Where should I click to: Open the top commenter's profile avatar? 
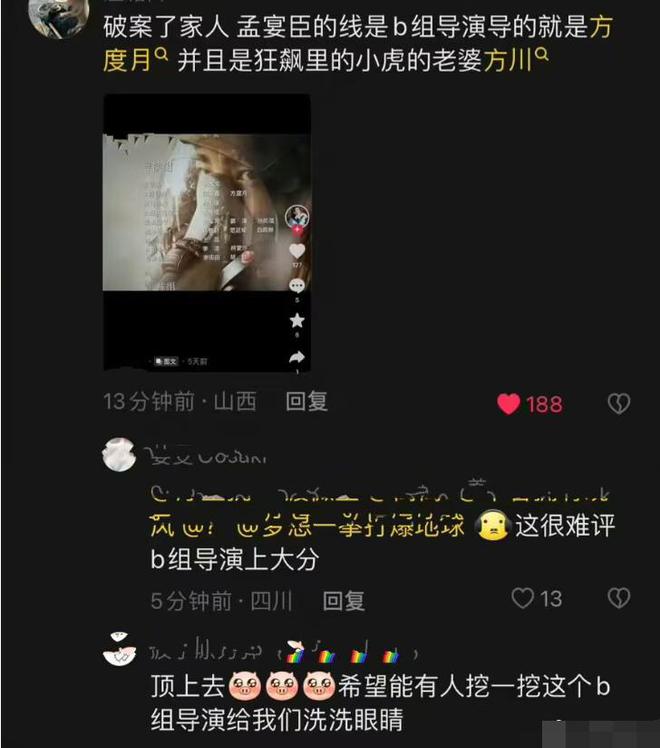[58, 17]
